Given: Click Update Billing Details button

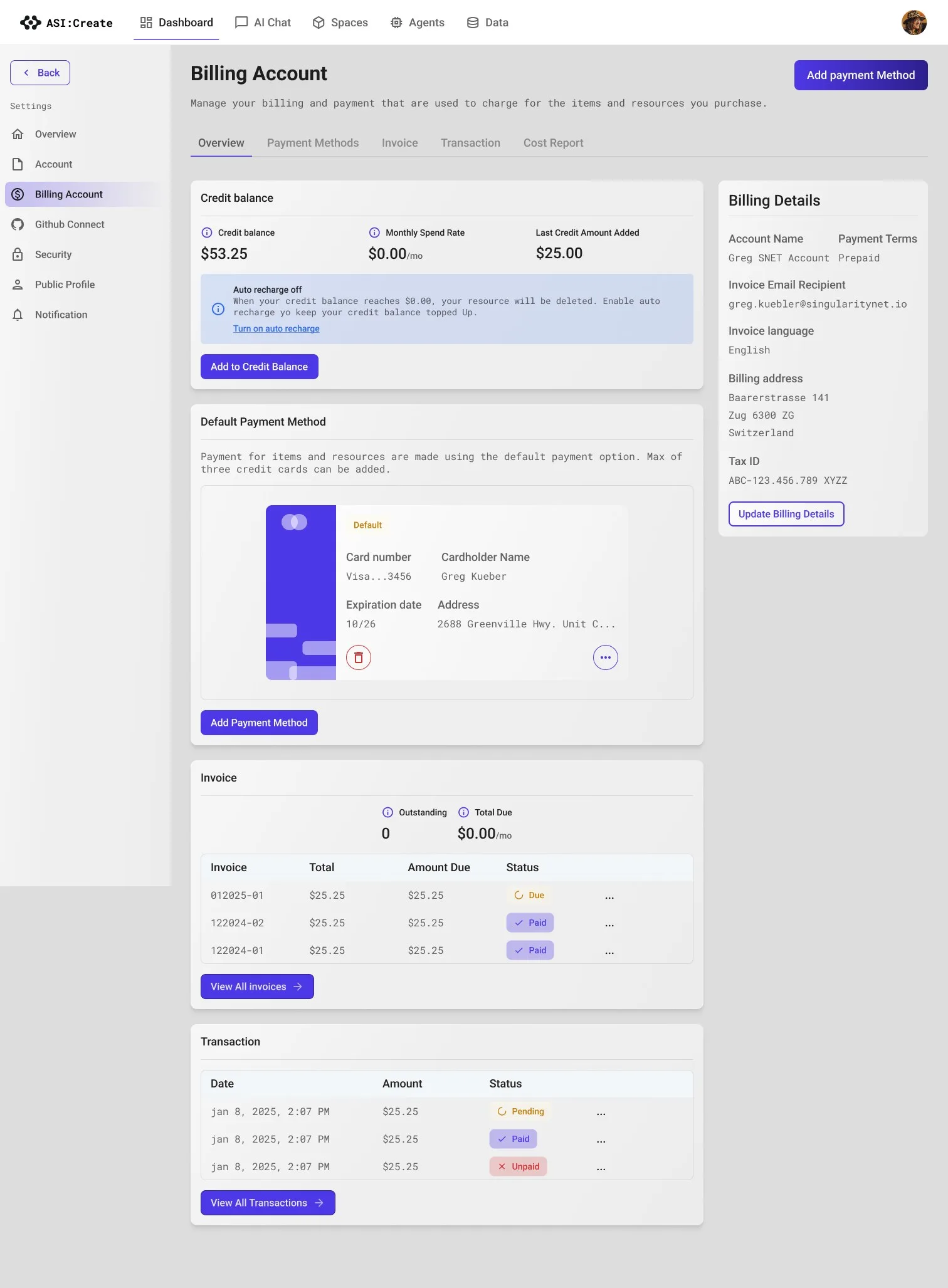Looking at the screenshot, I should click(x=786, y=514).
